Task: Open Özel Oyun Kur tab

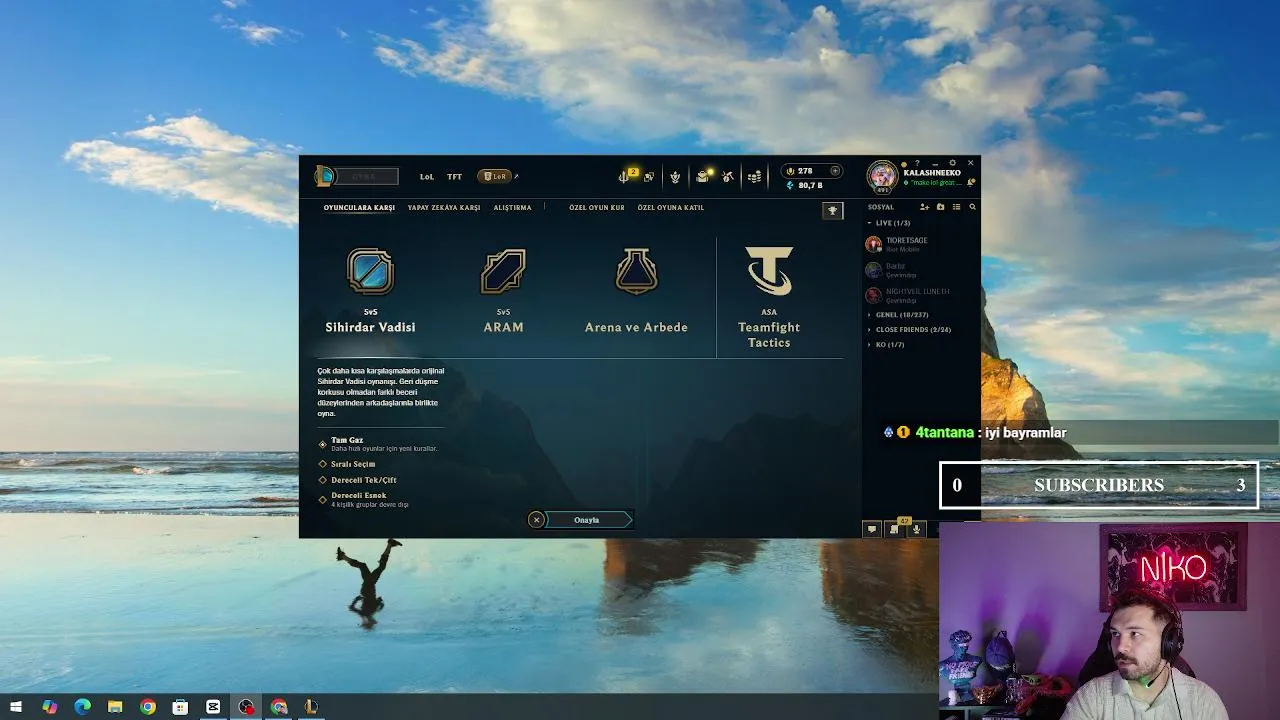Action: [597, 208]
